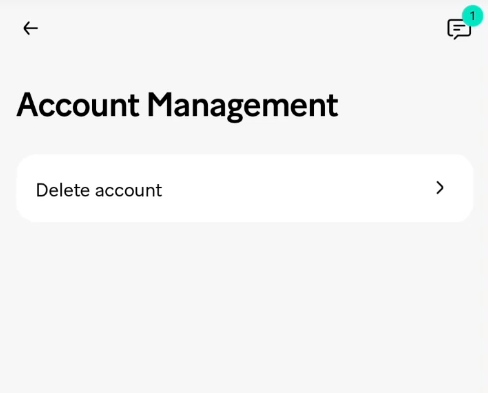Screen dimensions: 488x393
Task: Tap the green notification badge showing 1
Action: click(472, 16)
